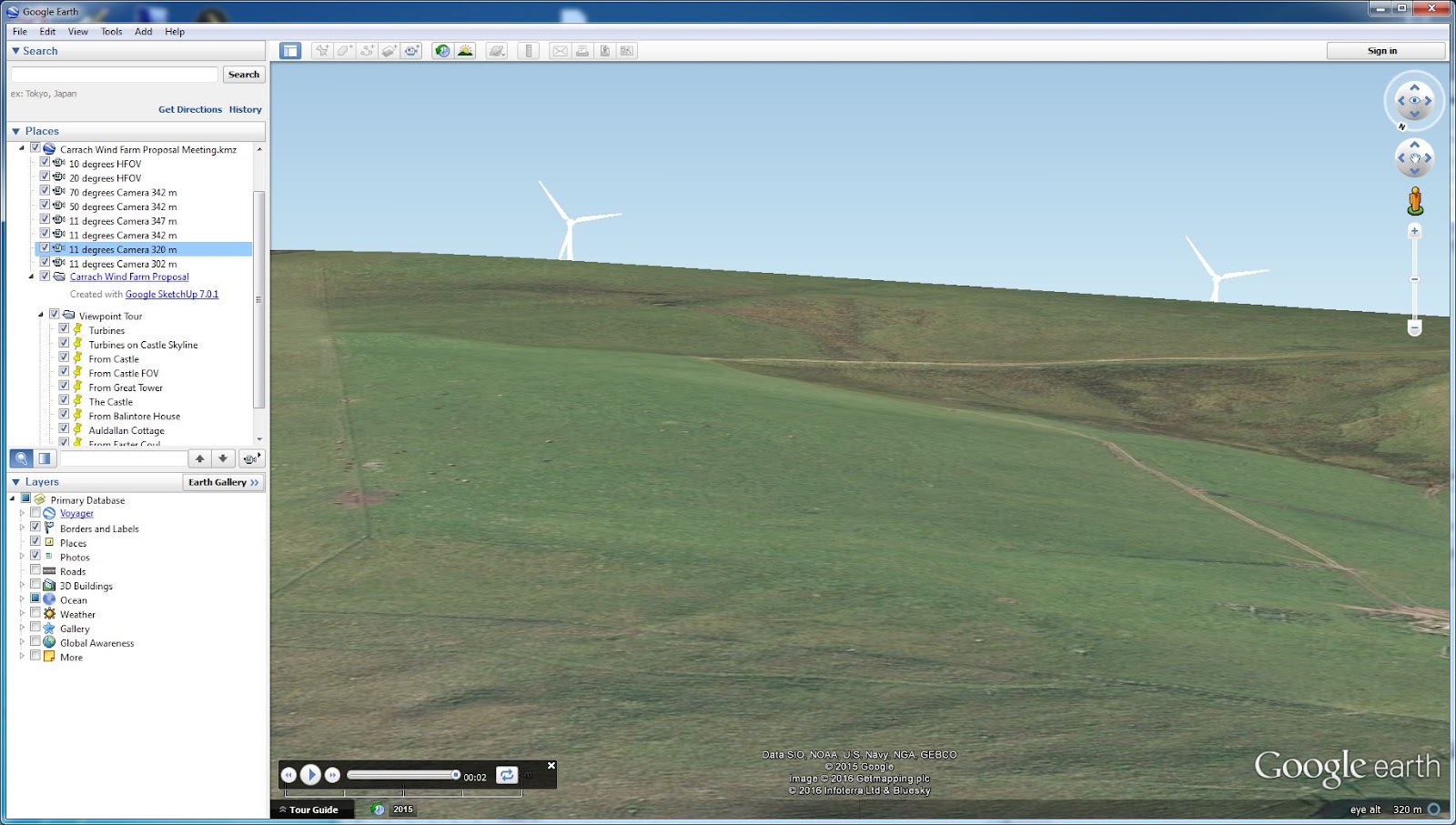1456x825 pixels.
Task: Click the Street View pegman icon
Action: pyautogui.click(x=1414, y=201)
